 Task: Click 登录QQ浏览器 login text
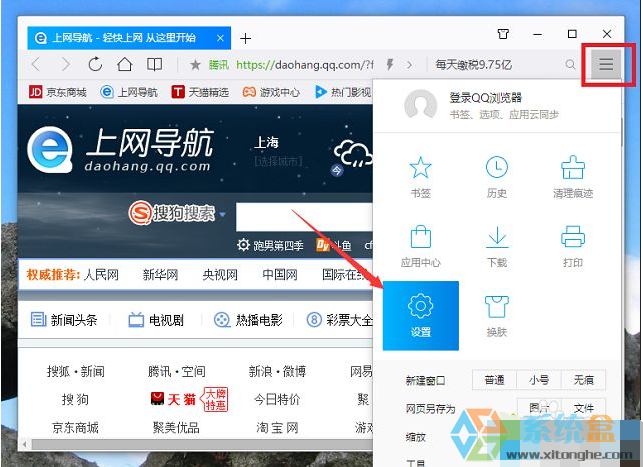486,98
